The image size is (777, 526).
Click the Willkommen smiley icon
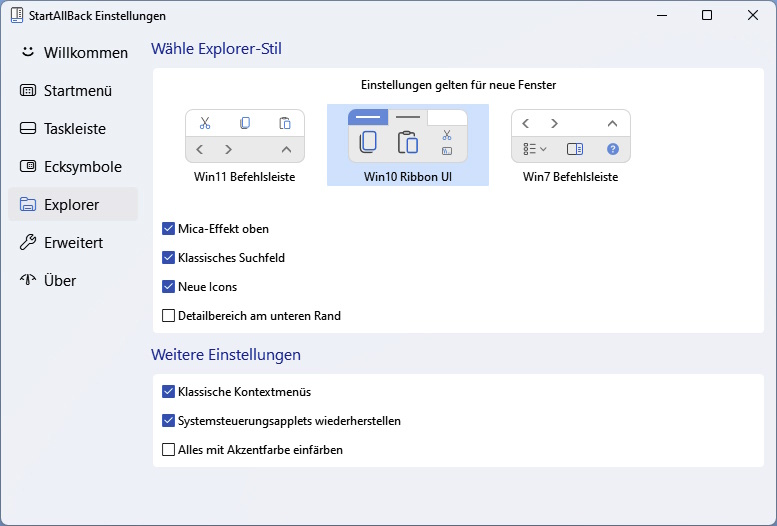28,52
